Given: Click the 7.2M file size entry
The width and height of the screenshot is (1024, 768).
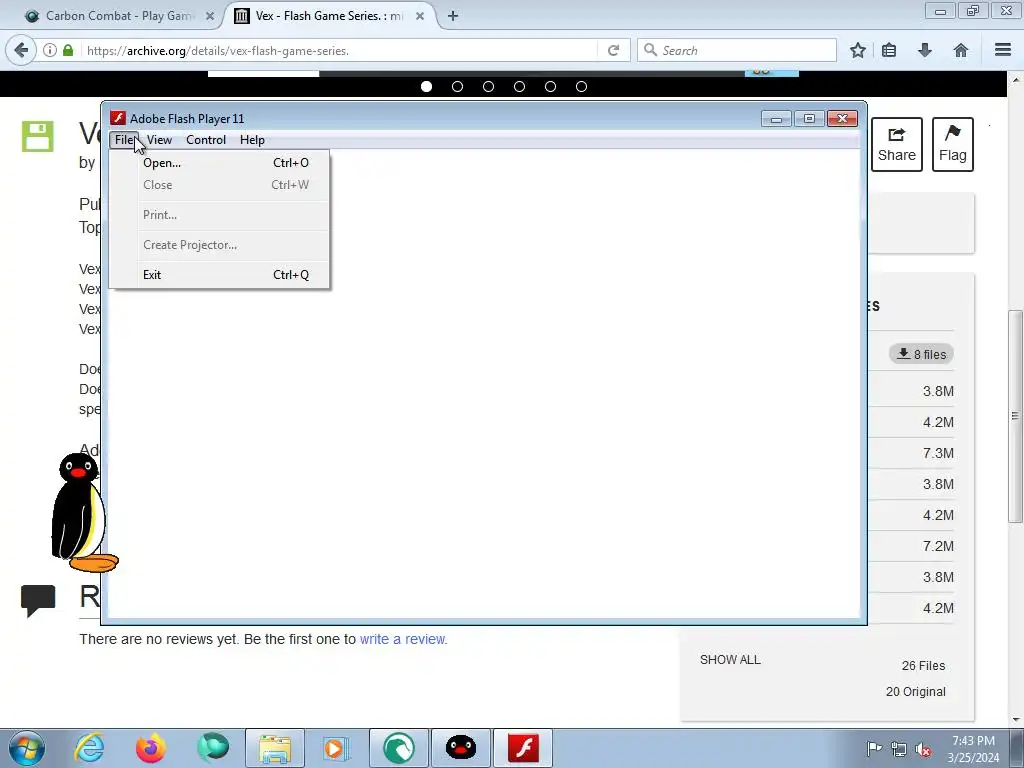Looking at the screenshot, I should pyautogui.click(x=938, y=546).
